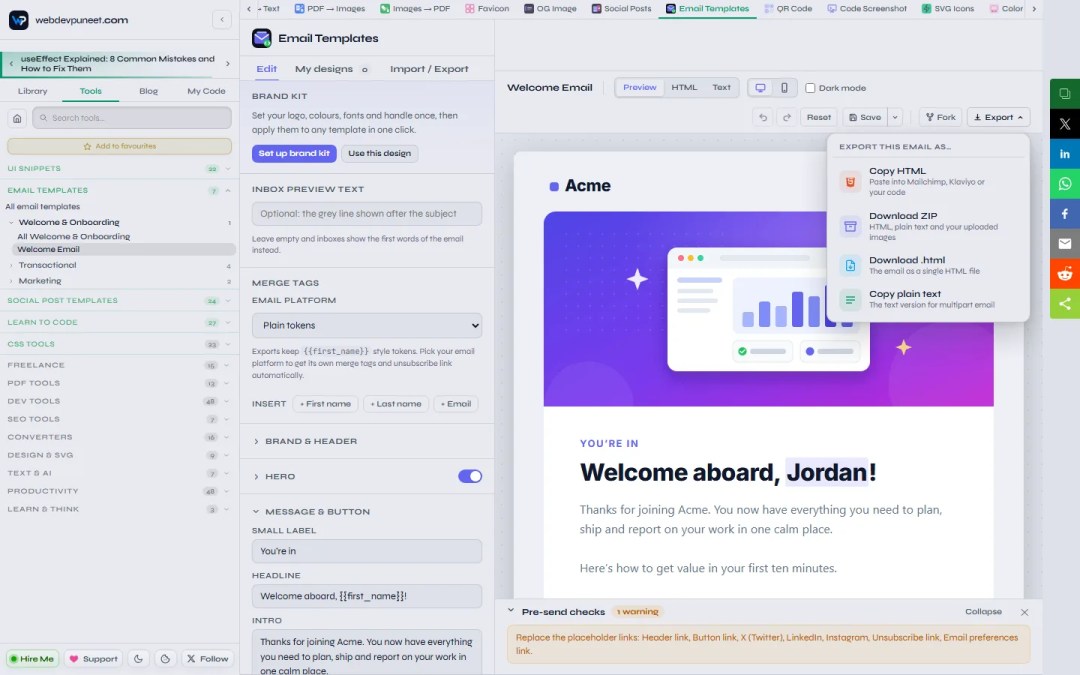The height and width of the screenshot is (675, 1080).
Task: Focus the Search tools input
Action: coord(132,118)
